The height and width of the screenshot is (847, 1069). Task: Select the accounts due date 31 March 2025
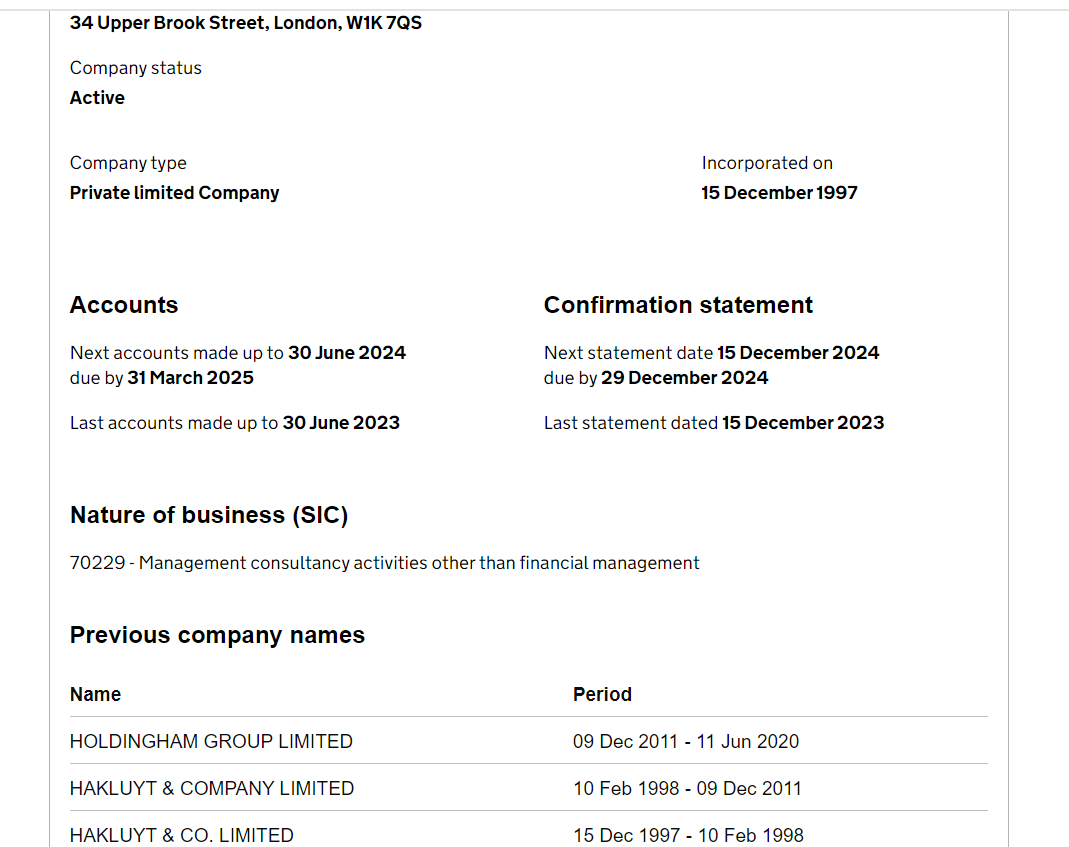190,378
